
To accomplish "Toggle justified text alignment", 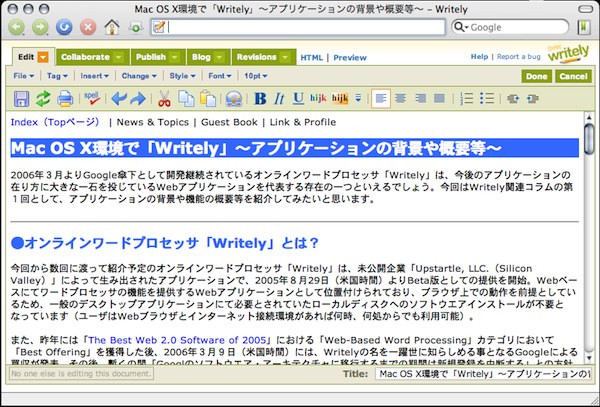I will (439, 99).
